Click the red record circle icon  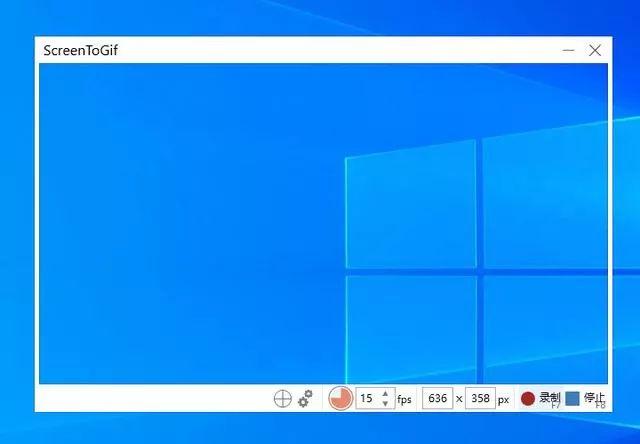pos(528,398)
